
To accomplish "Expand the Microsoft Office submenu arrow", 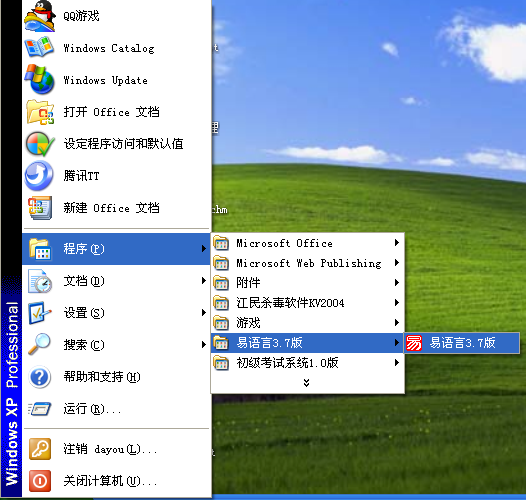I will 397,243.
